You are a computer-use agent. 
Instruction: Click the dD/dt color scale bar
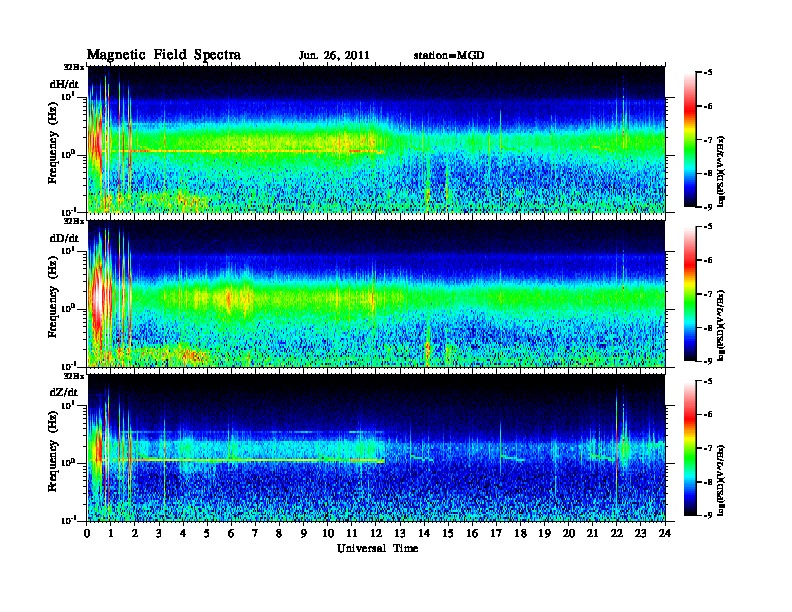[x=690, y=294]
